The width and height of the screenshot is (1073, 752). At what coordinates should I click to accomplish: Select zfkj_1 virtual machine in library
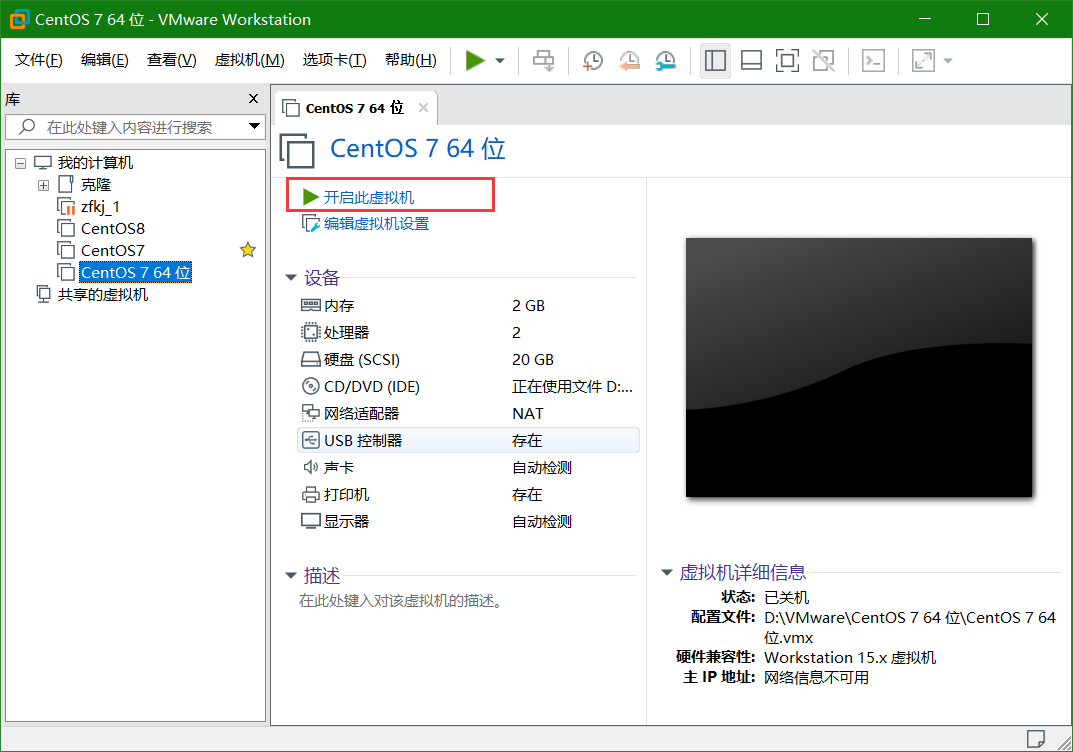coord(100,207)
